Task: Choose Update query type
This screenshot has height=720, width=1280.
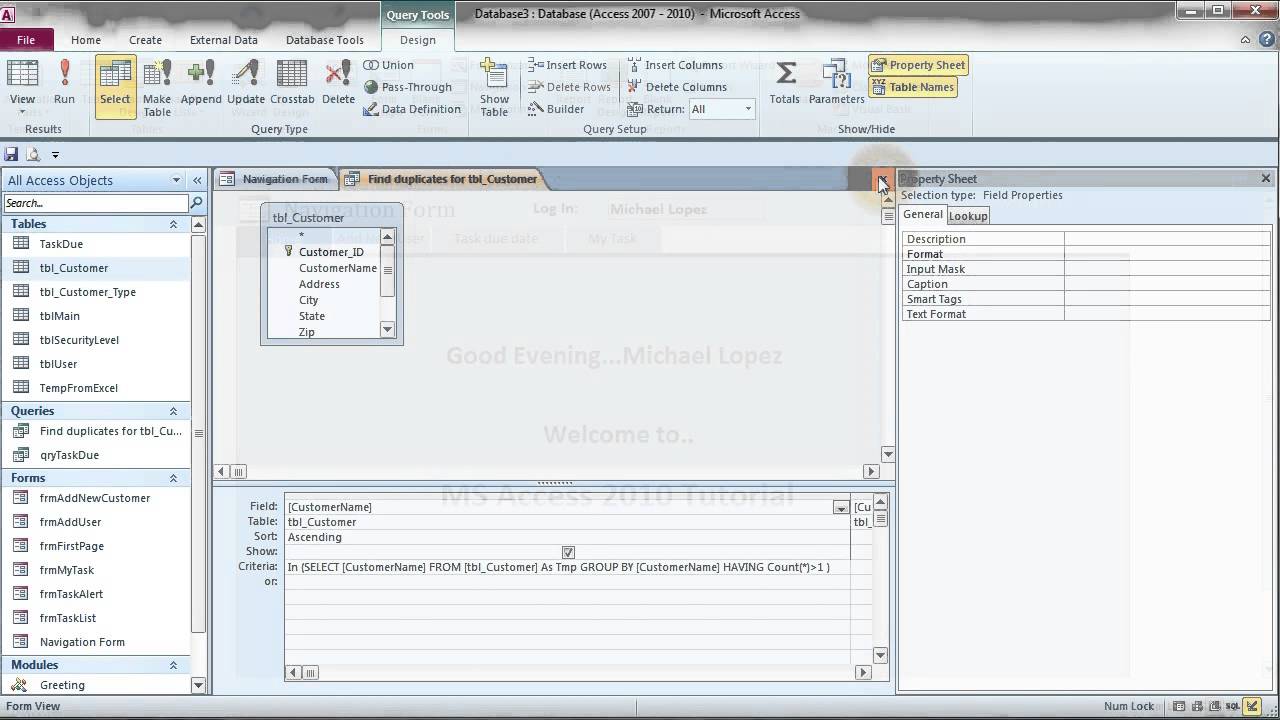Action: click(246, 84)
